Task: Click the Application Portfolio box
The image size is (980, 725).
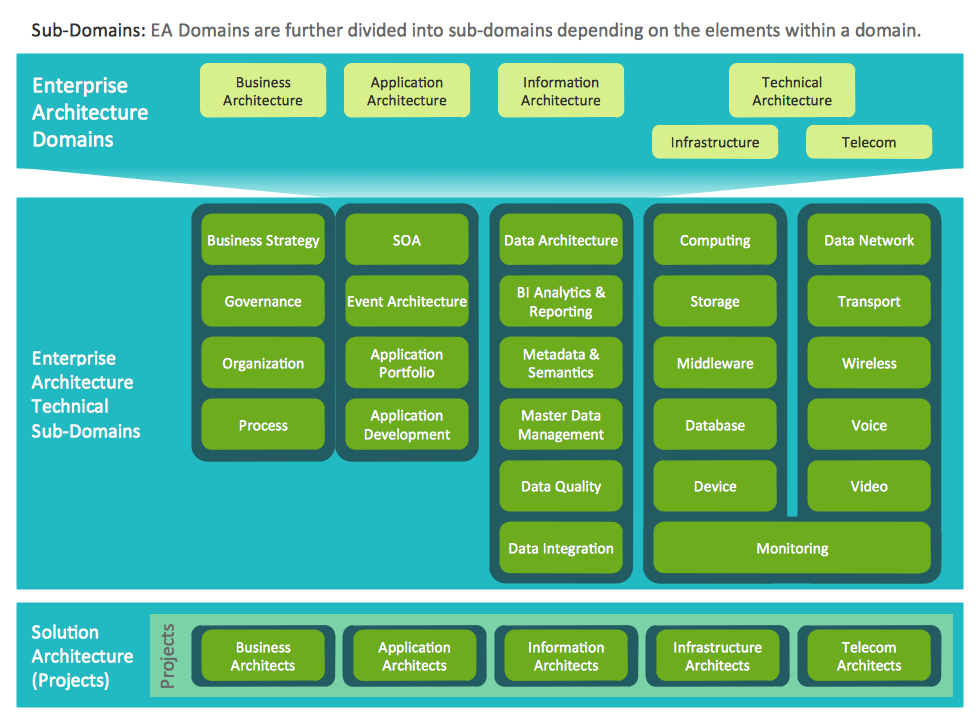Action: coord(407,363)
